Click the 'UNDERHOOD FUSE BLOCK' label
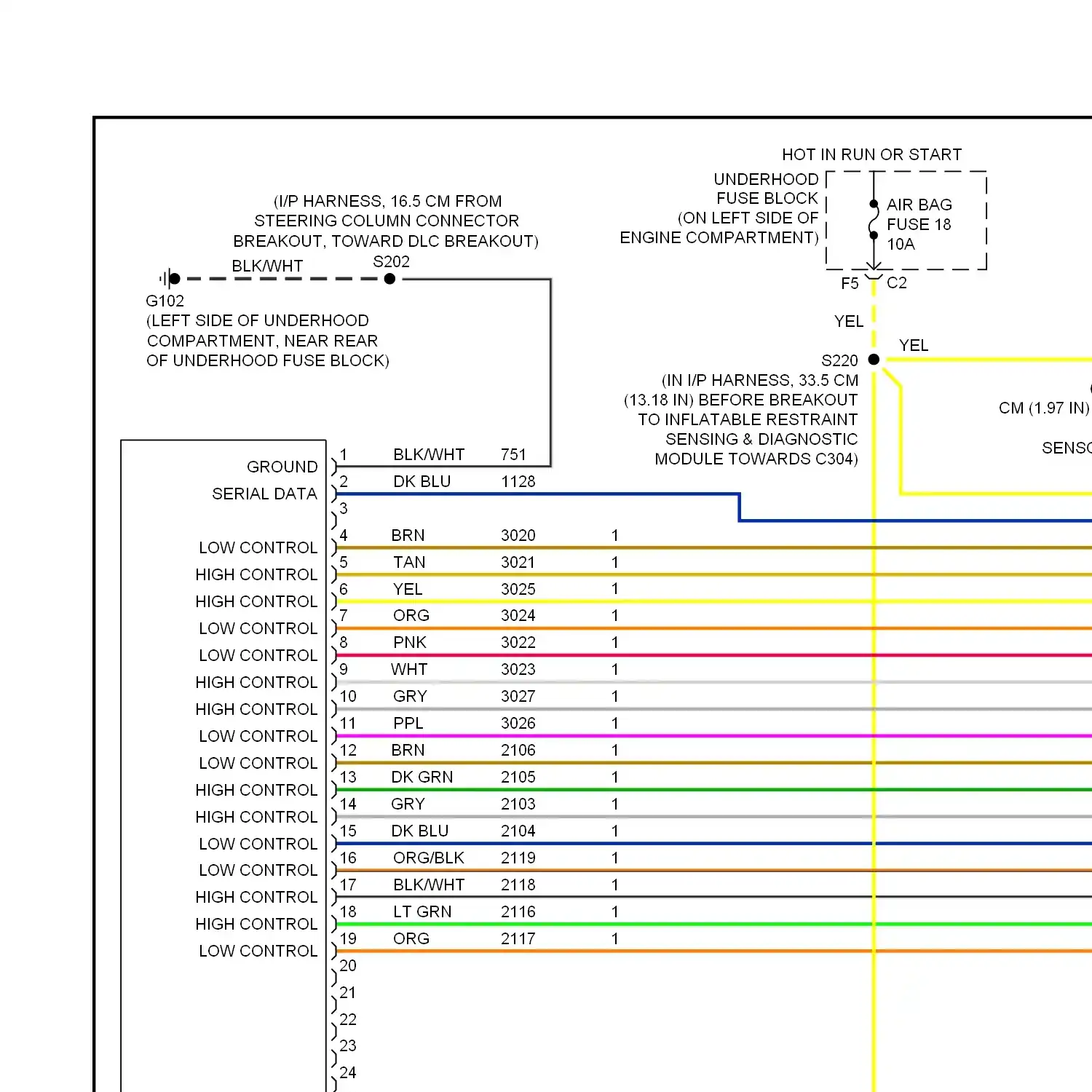The width and height of the screenshot is (1092, 1092). point(766,189)
